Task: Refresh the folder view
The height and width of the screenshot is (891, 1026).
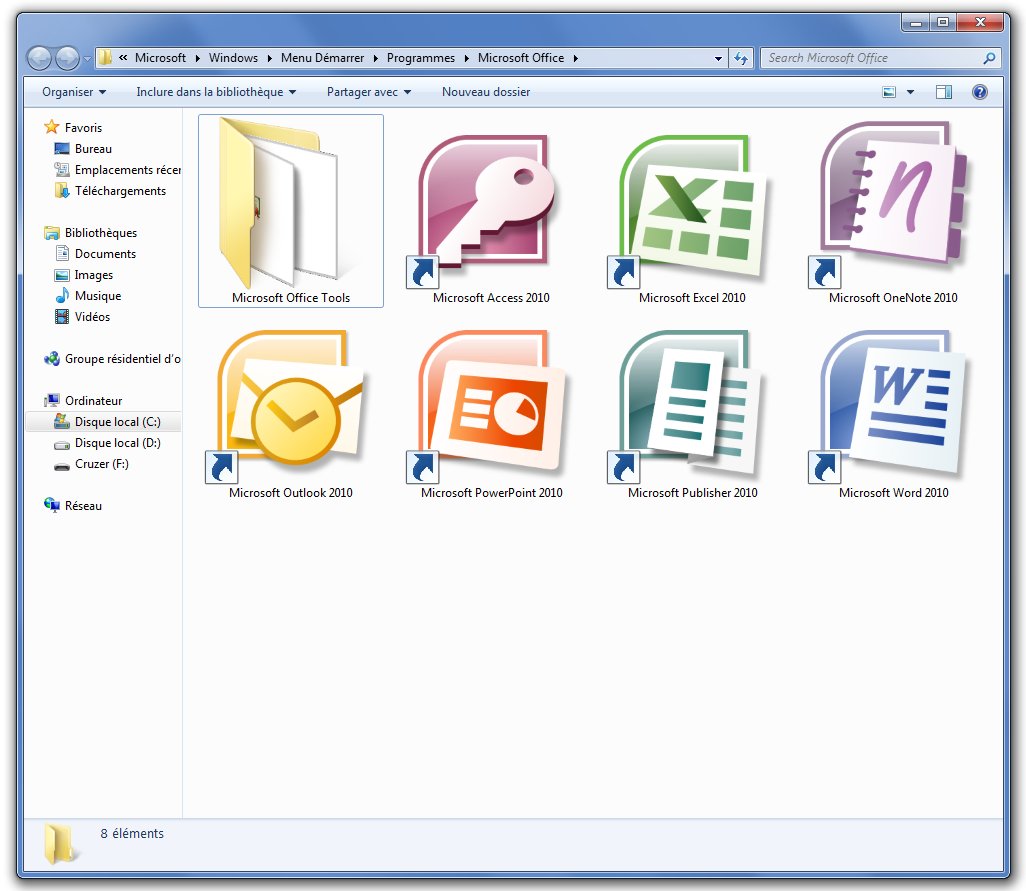Action: (x=741, y=58)
